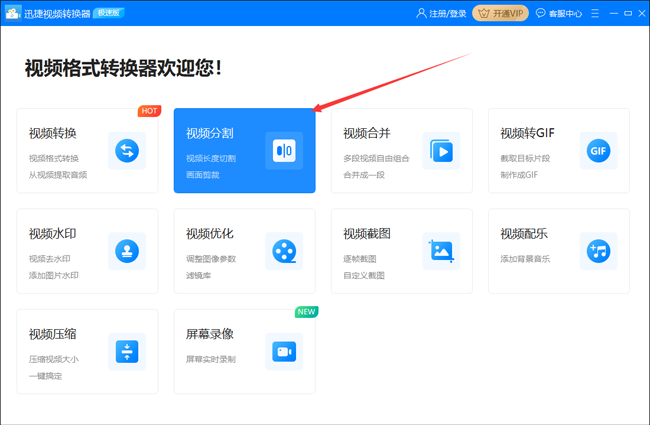The image size is (650, 425).
Task: Click the 视频优化 film reel icon
Action: click(x=284, y=251)
